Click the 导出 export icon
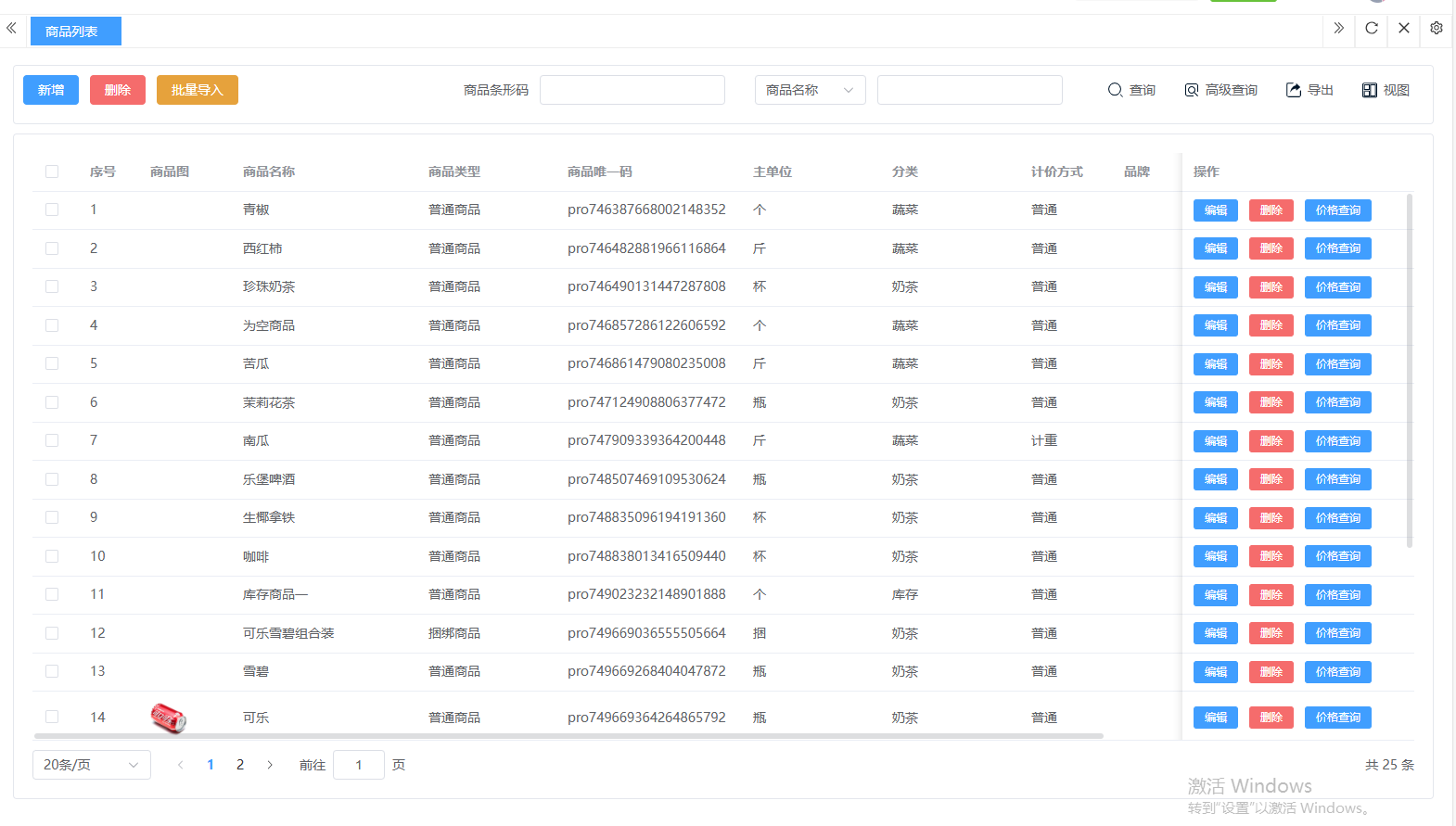Screen dimensions: 1456x826 [x=1294, y=90]
